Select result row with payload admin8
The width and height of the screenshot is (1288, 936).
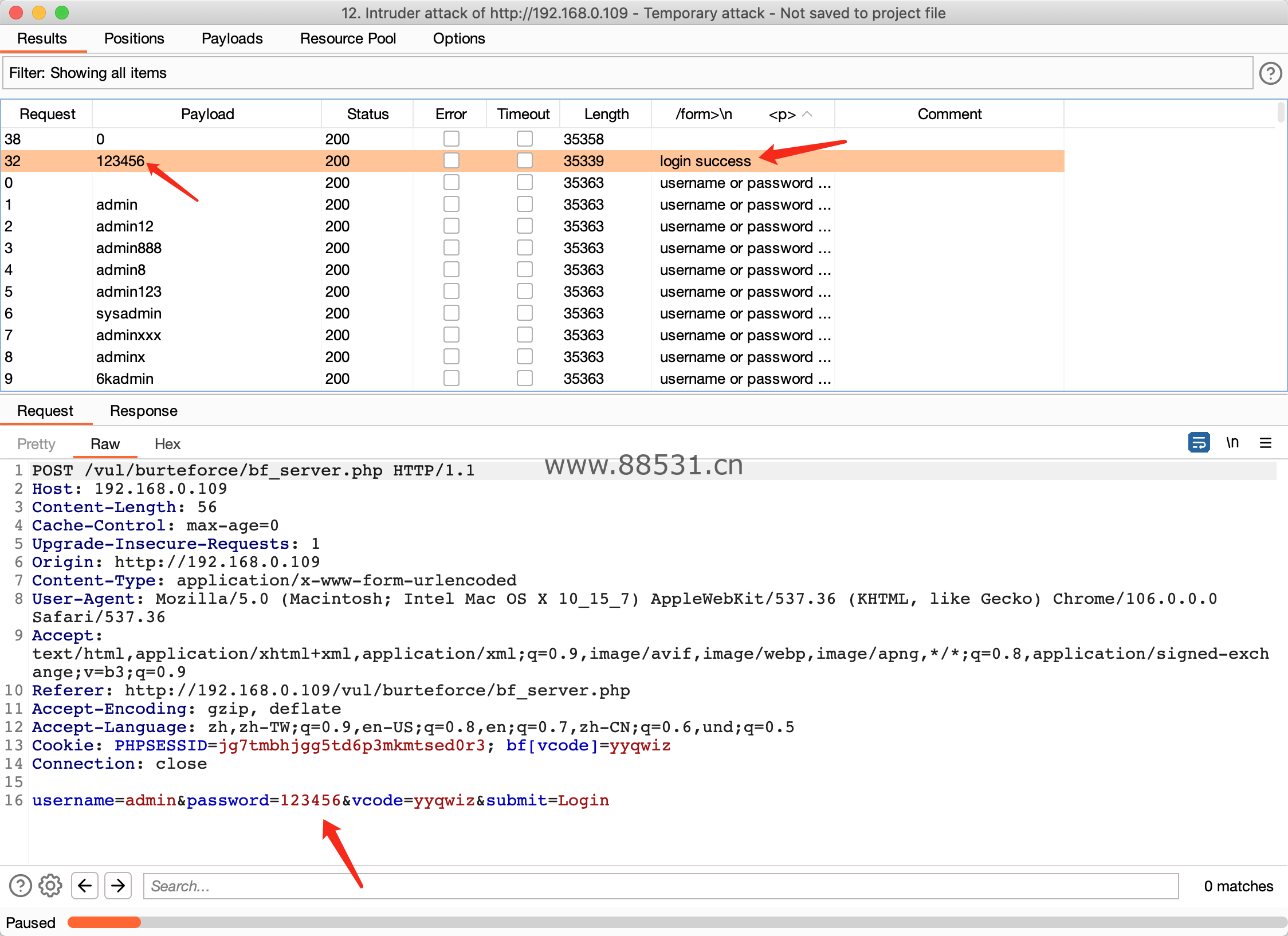pos(533,269)
